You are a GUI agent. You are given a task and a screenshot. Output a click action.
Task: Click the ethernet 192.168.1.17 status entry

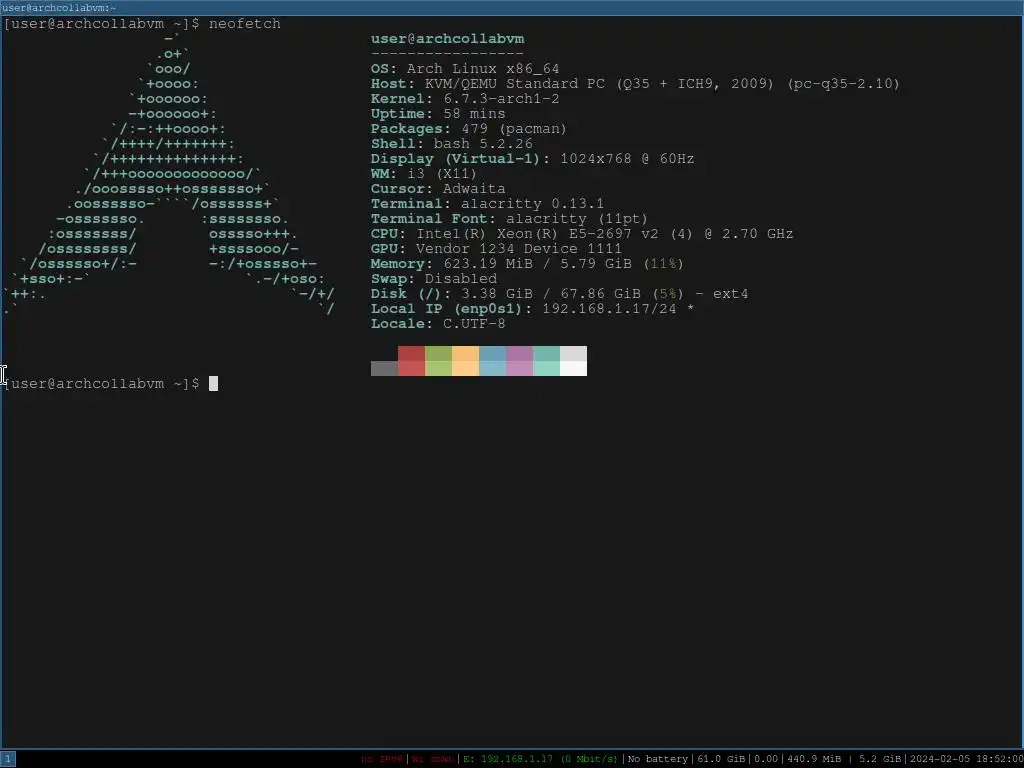pos(540,759)
